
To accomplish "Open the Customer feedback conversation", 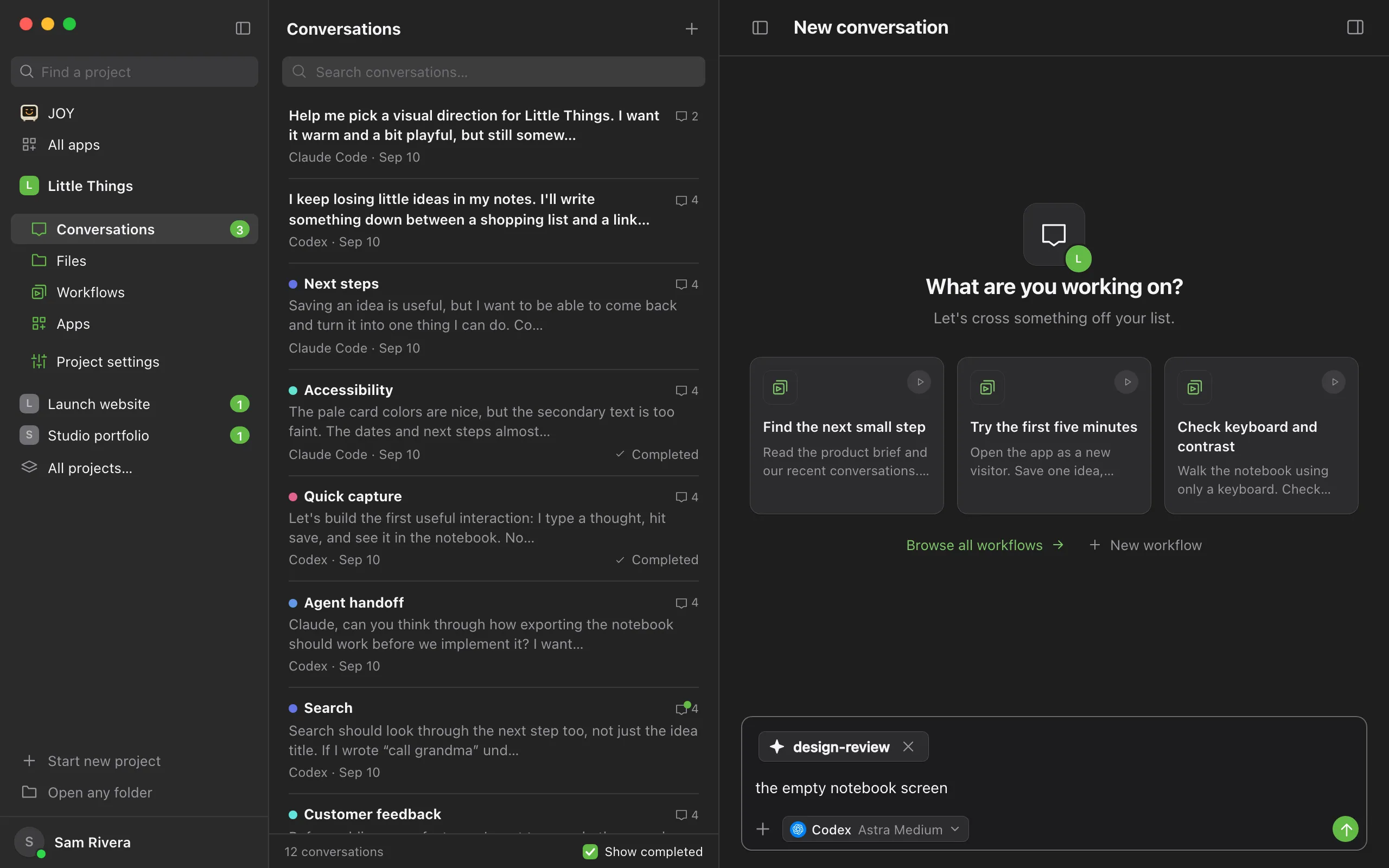I will click(x=494, y=815).
